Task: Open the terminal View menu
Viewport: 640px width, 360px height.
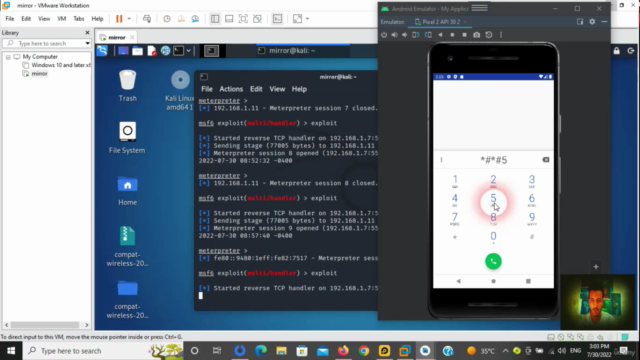Action: pos(277,89)
